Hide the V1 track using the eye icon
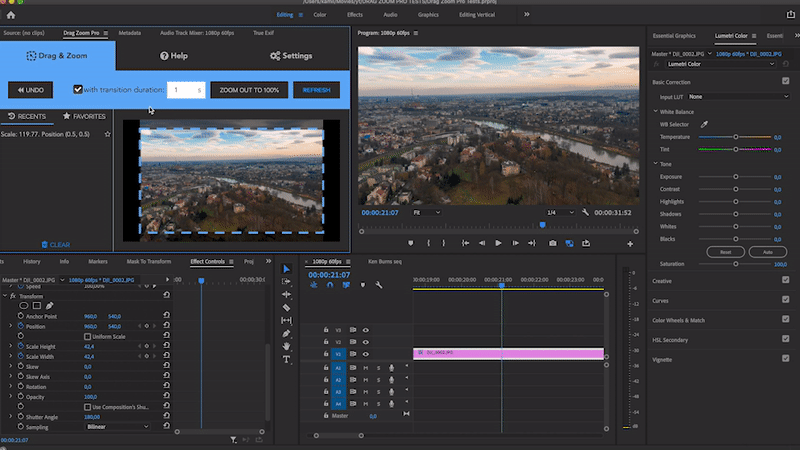Screen dimensions: 800x450 coord(366,354)
